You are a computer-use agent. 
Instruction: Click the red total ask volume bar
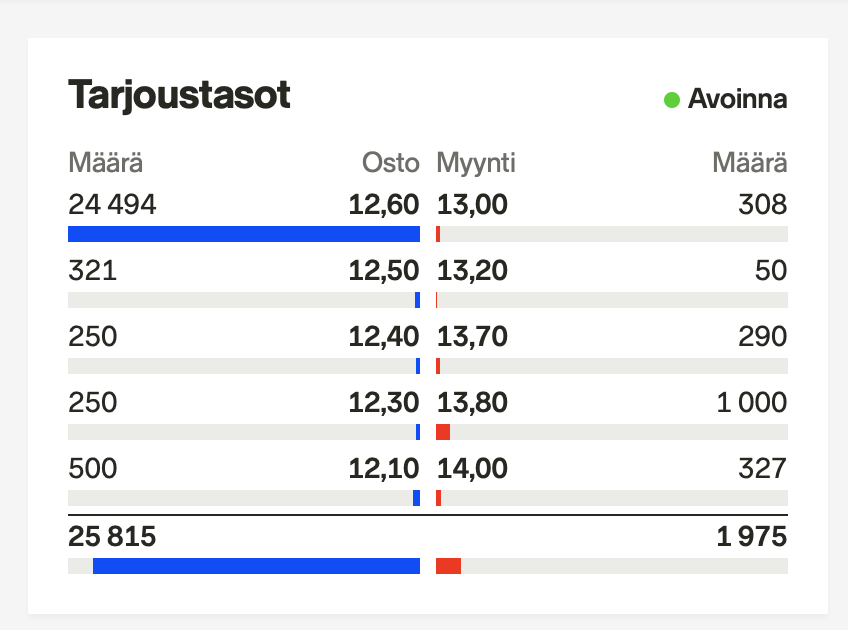coord(448,566)
